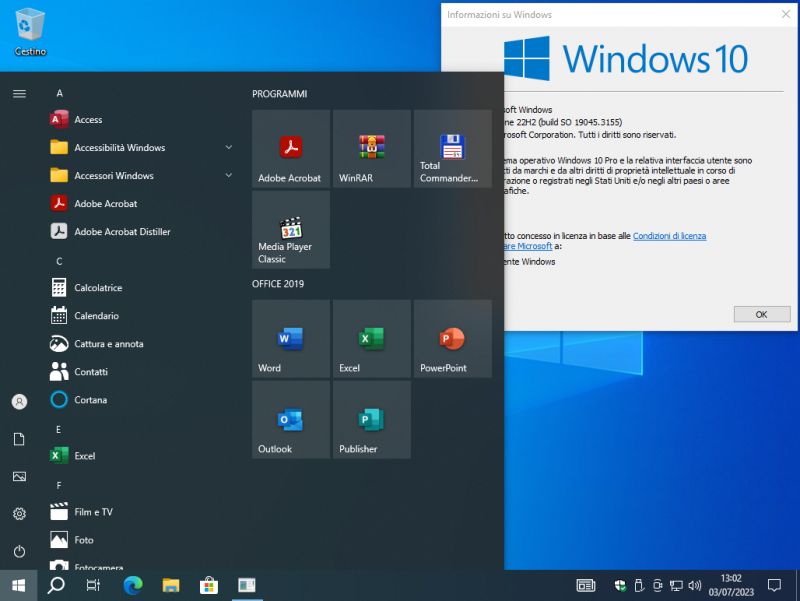This screenshot has height=601, width=800.
Task: Expand the Accessori Windows folder
Action: (142, 176)
